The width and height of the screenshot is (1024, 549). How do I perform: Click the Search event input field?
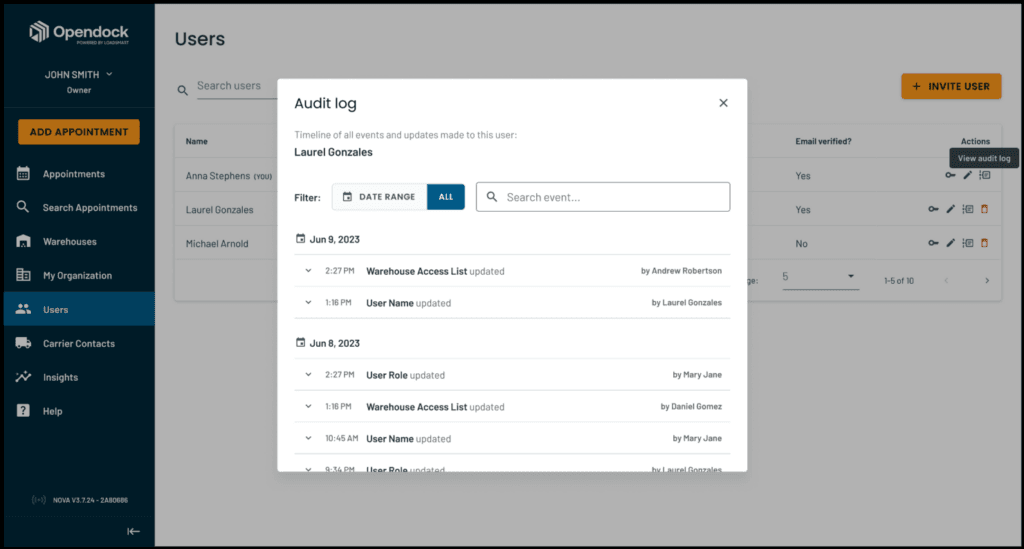point(603,196)
